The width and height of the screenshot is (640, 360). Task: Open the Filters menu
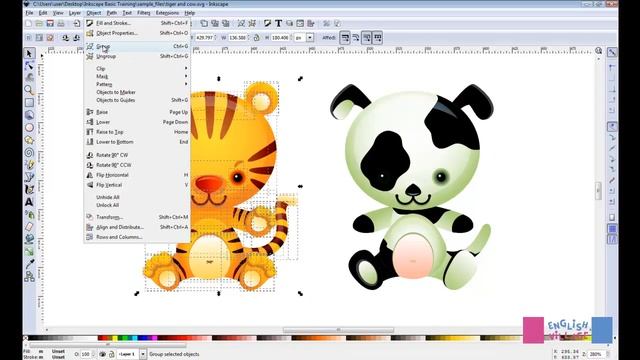point(144,13)
